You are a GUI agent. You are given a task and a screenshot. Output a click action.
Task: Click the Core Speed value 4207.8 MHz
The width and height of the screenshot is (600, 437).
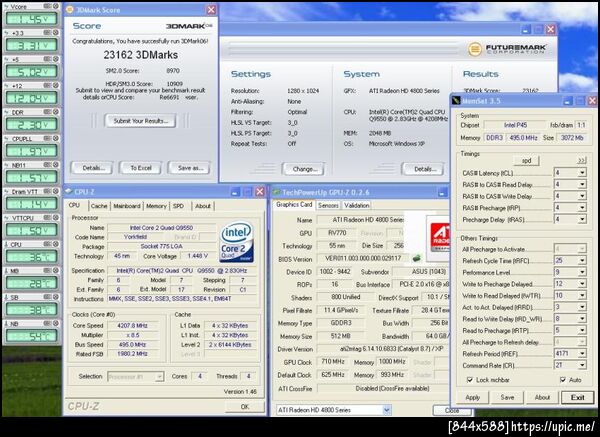coord(132,325)
